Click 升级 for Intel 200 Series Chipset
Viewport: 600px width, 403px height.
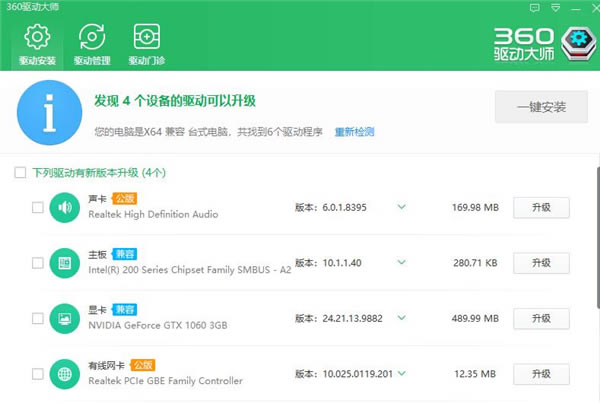pyautogui.click(x=541, y=263)
